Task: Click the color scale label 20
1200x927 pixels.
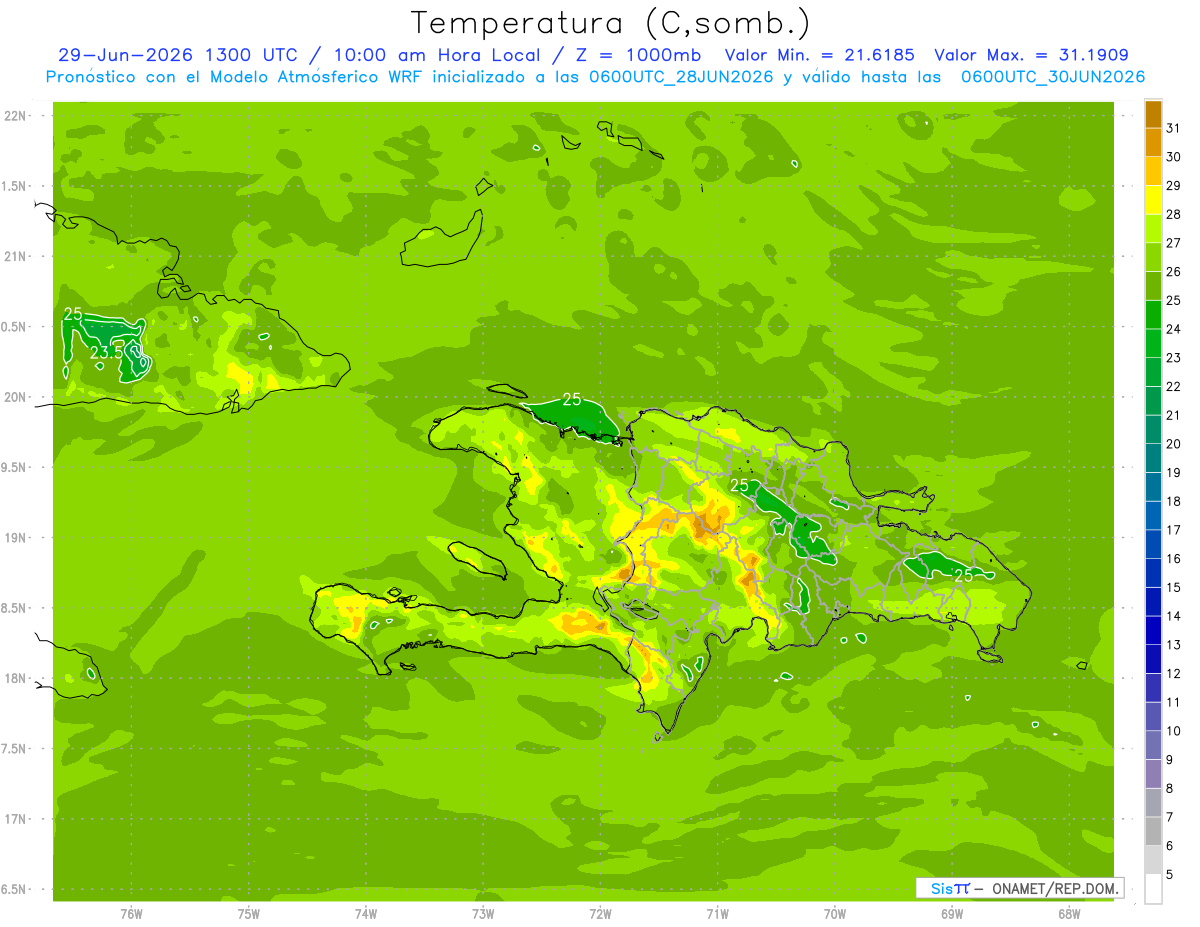Action: [1174, 444]
